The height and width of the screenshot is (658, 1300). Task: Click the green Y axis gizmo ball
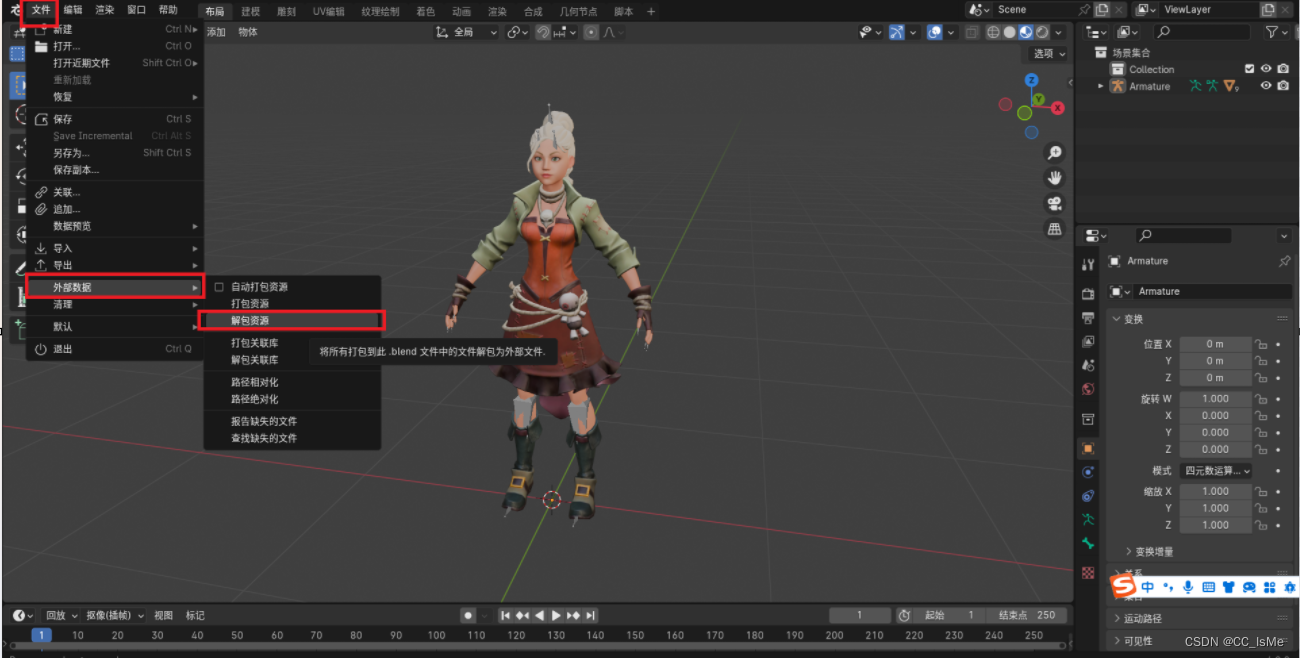click(1039, 100)
